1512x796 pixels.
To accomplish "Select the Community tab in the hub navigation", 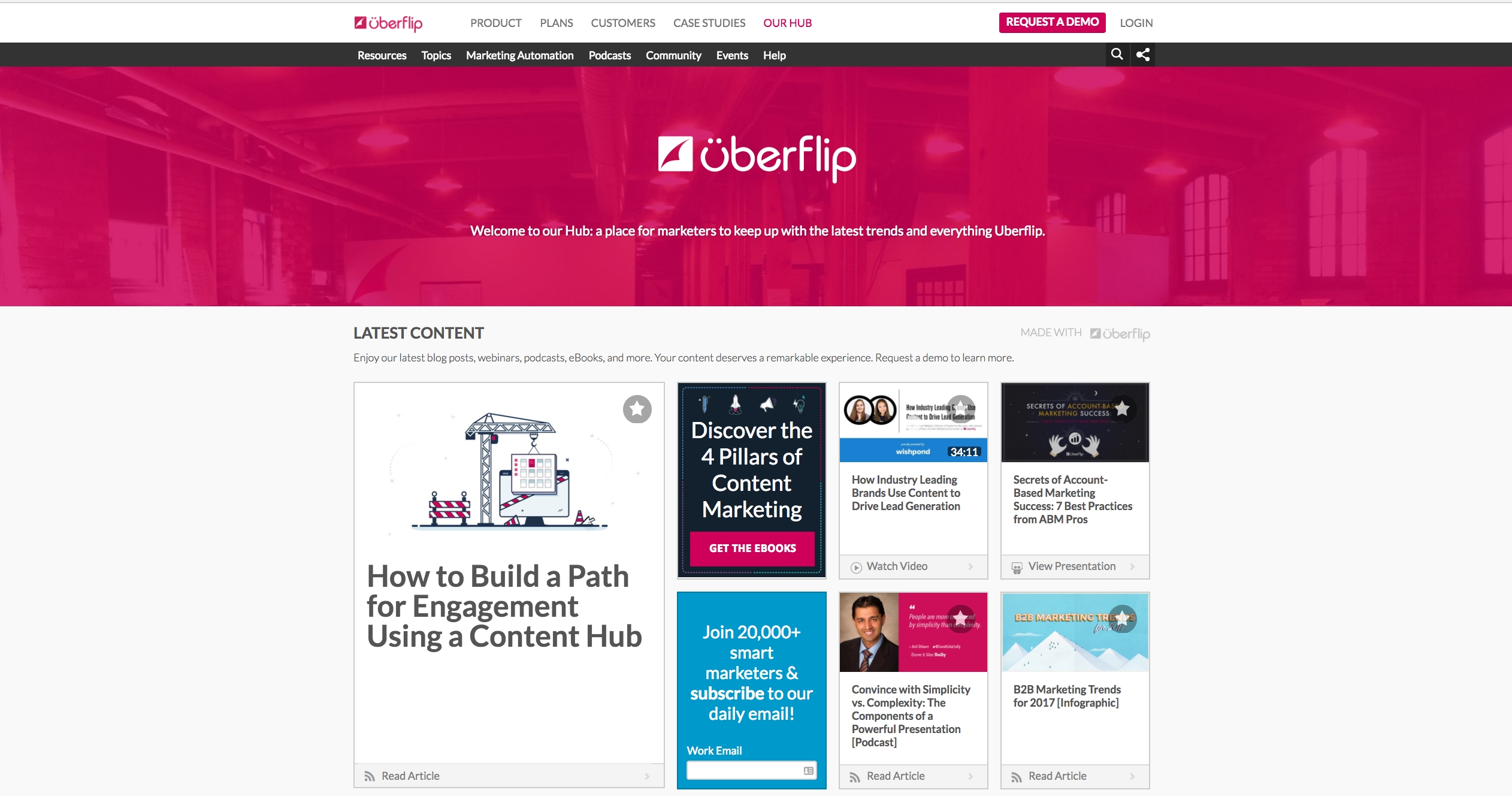I will pos(675,55).
